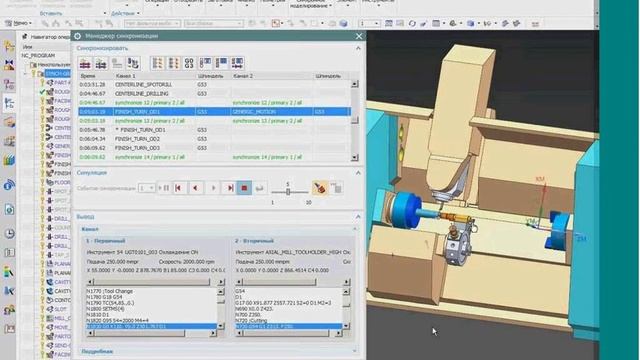Expand the Подробная section
640x360 pixels.
tap(355, 351)
